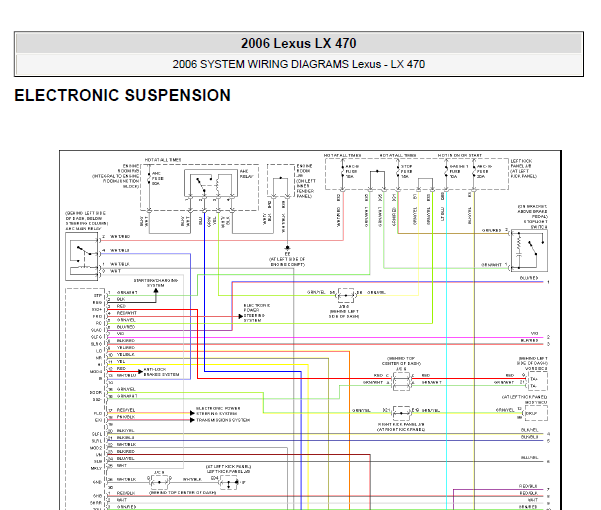
Task: Click the AHC MAIN RELAY symbol box
Action: pyautogui.click(x=82, y=256)
